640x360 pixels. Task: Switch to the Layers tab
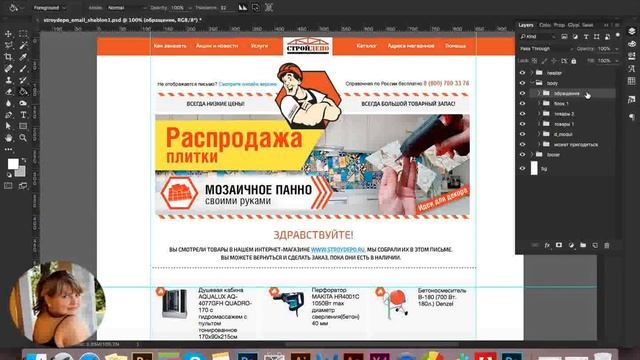526,25
